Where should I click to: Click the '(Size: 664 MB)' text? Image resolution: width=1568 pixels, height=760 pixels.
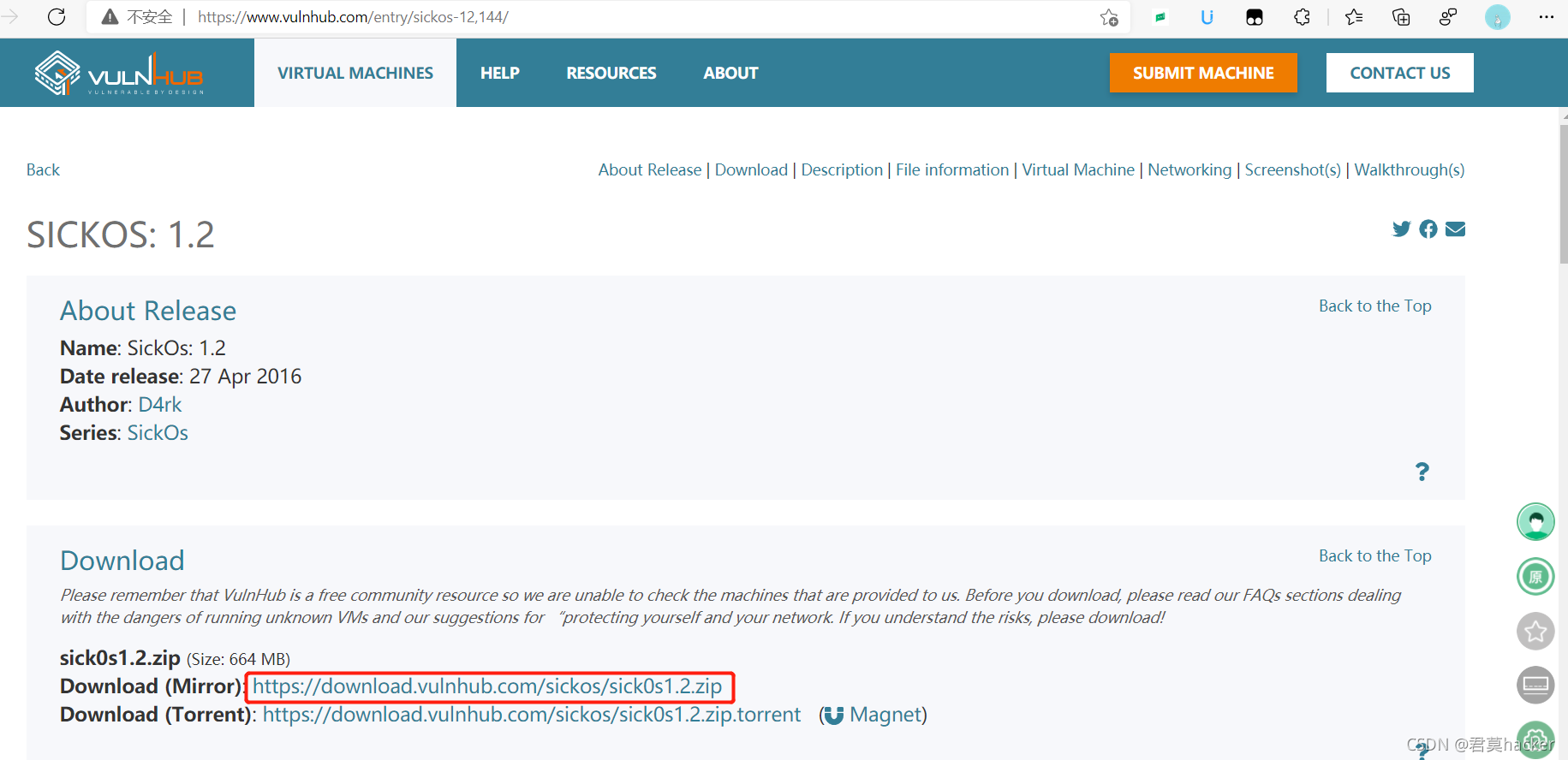(238, 659)
